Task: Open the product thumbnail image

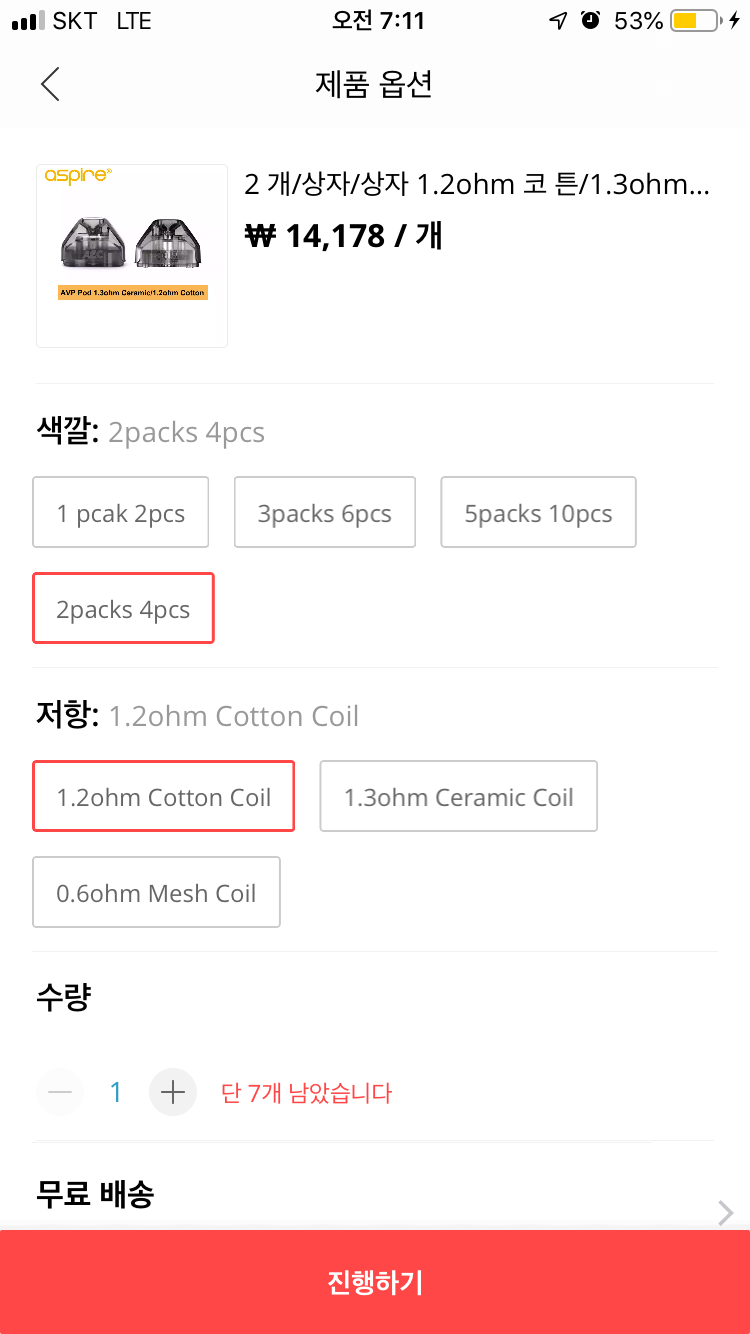Action: point(132,256)
